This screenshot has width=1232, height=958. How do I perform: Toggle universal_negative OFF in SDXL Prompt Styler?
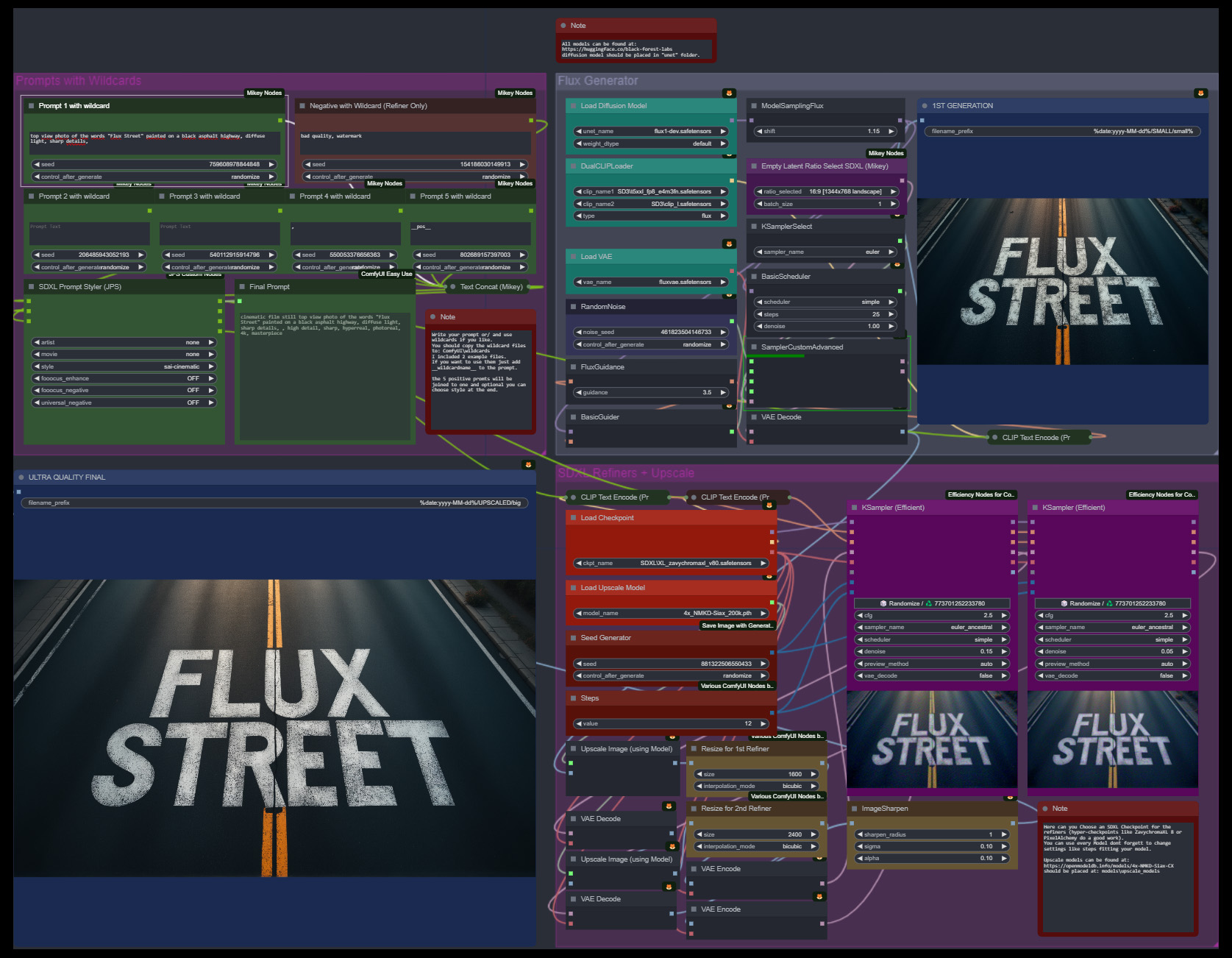click(124, 403)
